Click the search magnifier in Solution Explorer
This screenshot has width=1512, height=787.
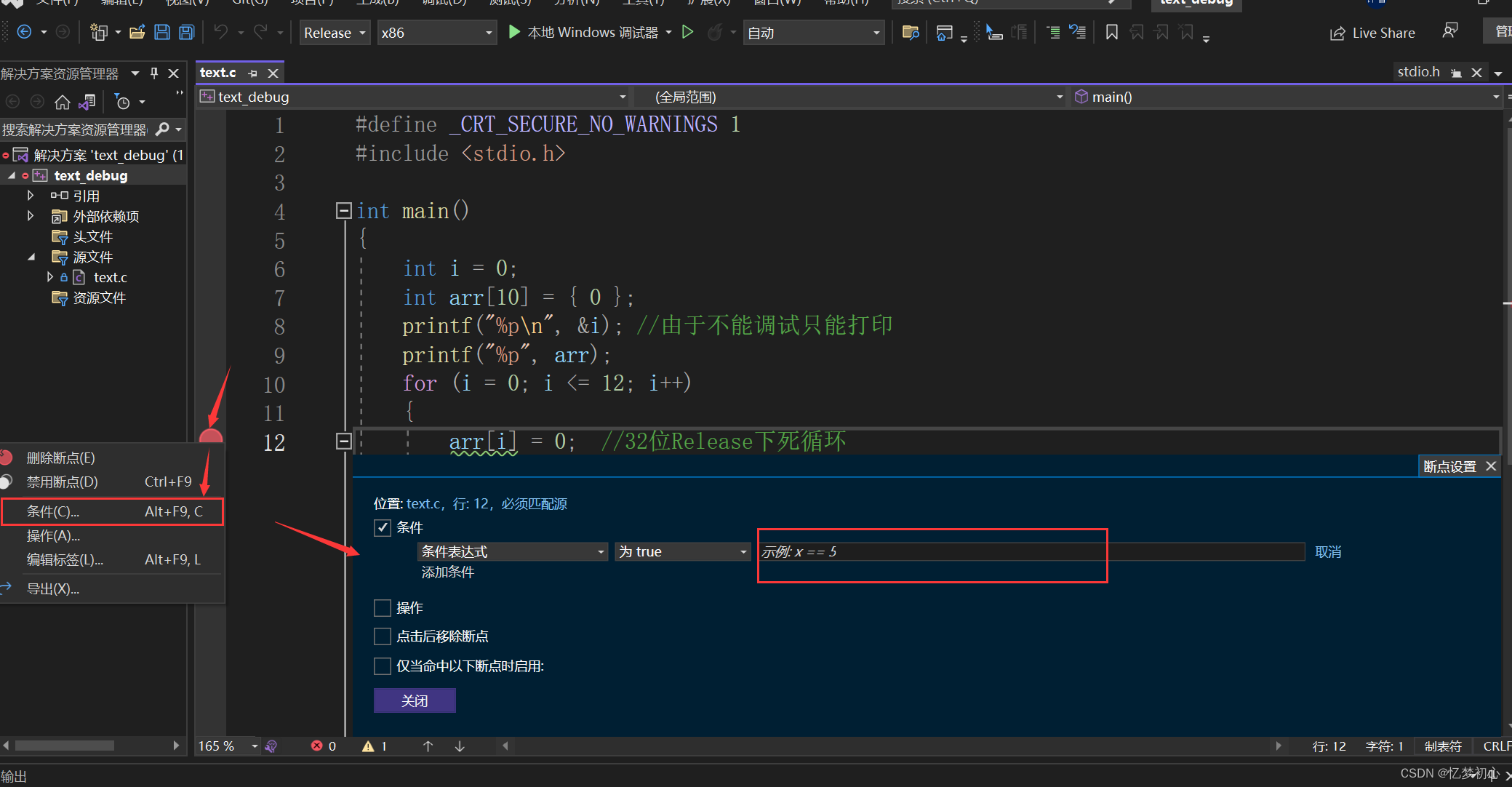coord(163,129)
